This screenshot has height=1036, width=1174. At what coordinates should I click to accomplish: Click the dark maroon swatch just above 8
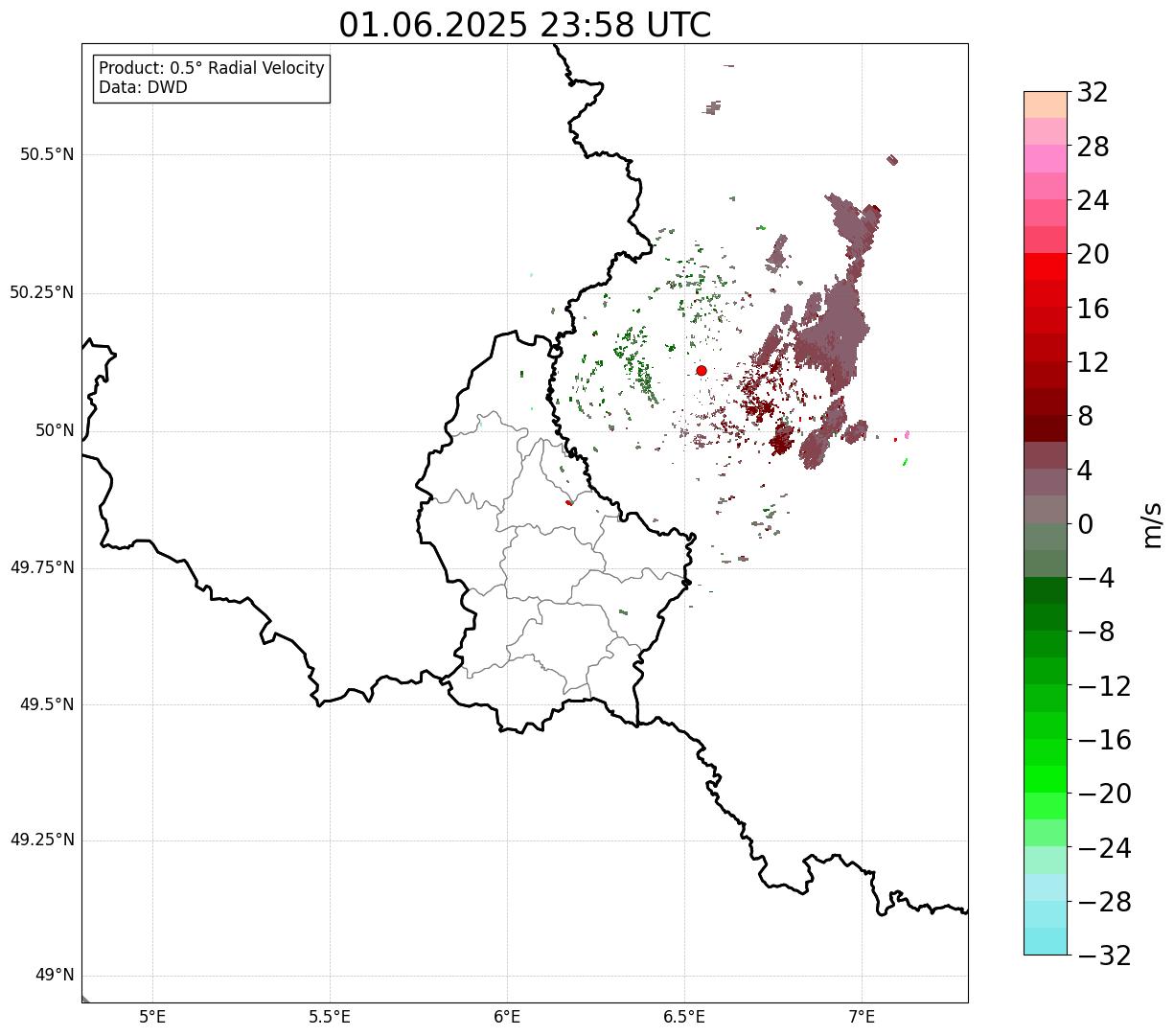click(x=1046, y=402)
